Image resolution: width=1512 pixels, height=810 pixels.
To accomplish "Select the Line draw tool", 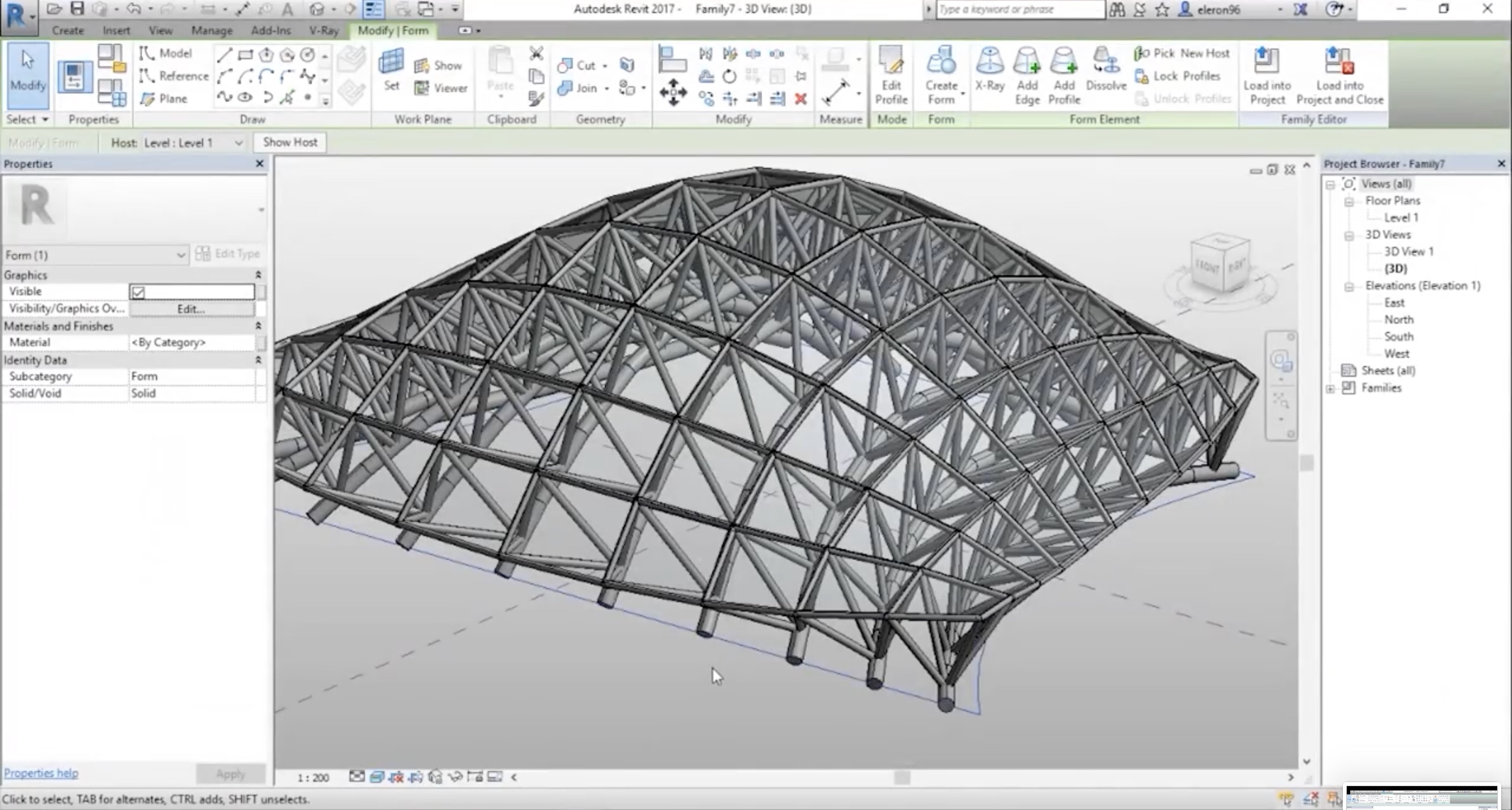I will tap(224, 55).
